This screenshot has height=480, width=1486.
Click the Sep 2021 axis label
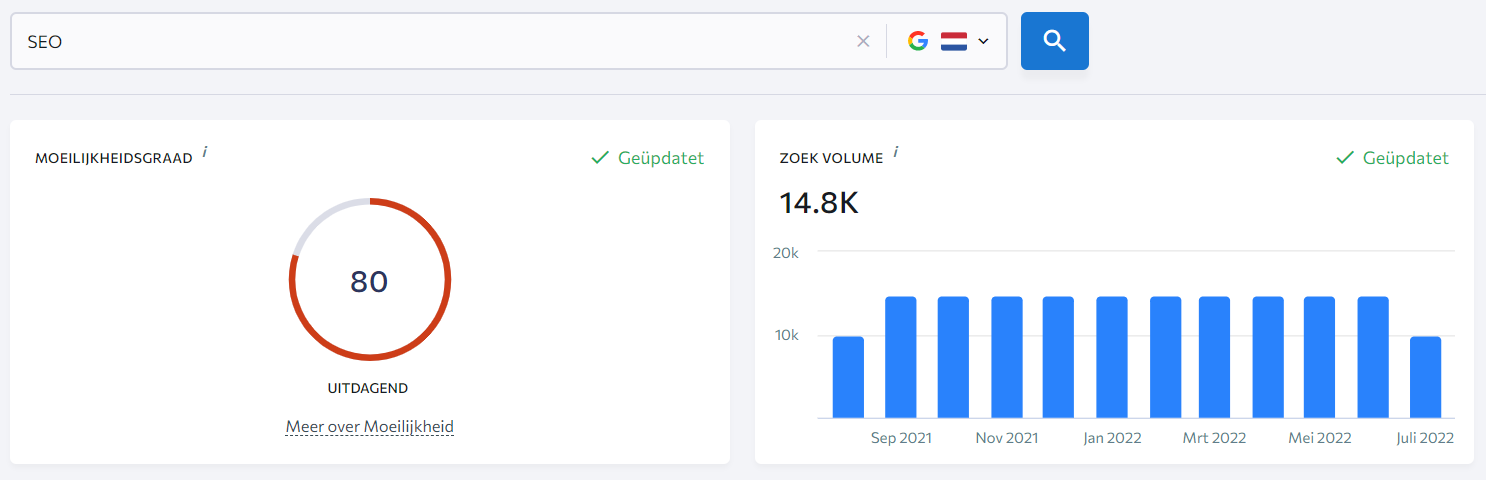pyautogui.click(x=901, y=438)
